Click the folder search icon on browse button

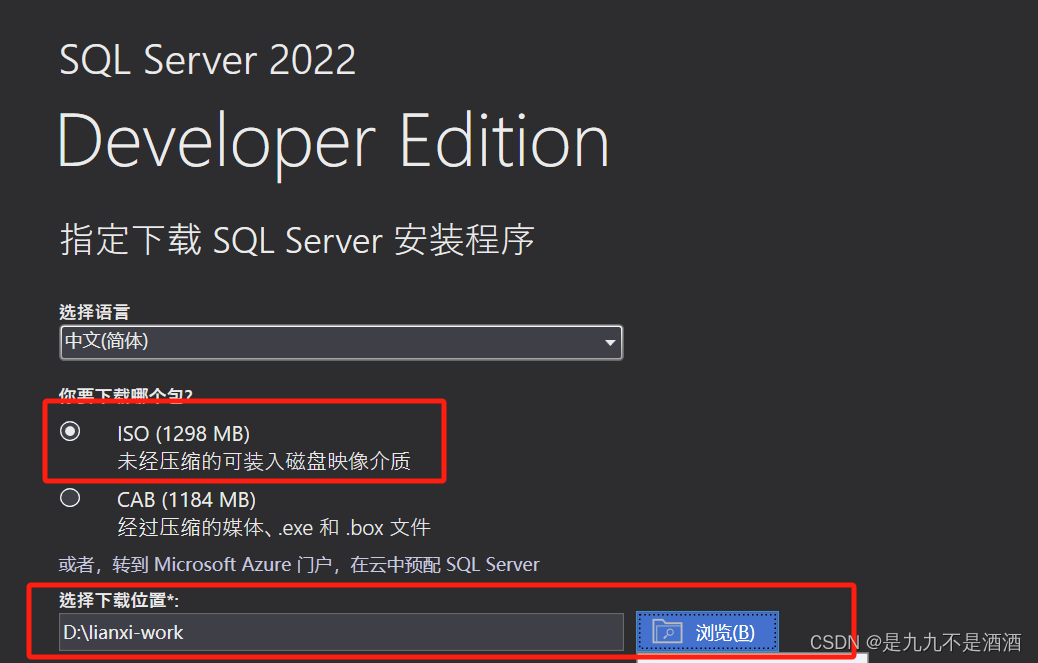[667, 632]
